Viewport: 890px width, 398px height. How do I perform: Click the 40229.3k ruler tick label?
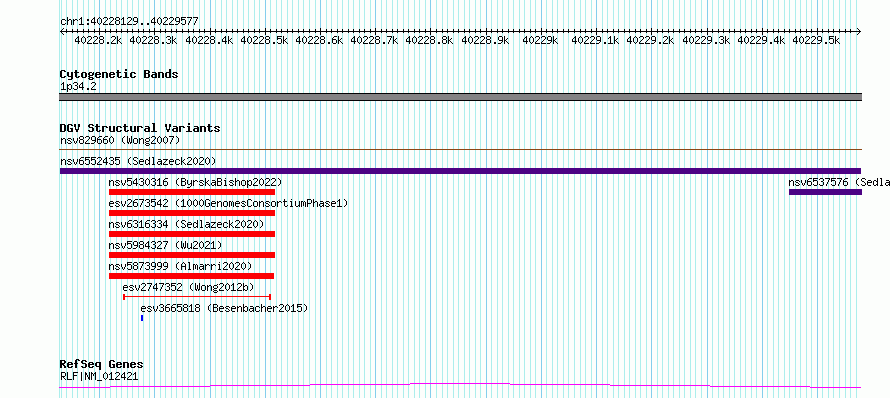click(x=706, y=40)
